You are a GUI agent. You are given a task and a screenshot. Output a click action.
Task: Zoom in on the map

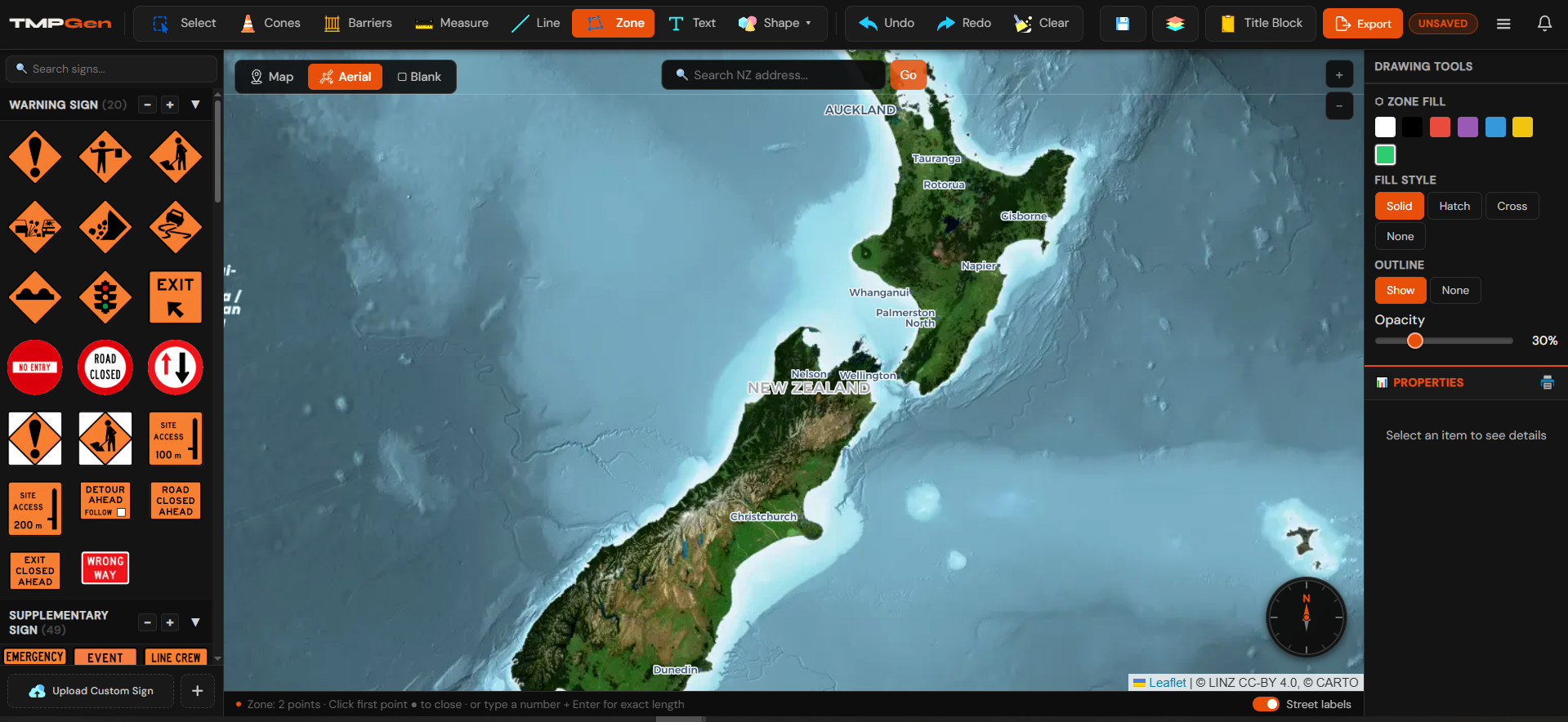1339,75
